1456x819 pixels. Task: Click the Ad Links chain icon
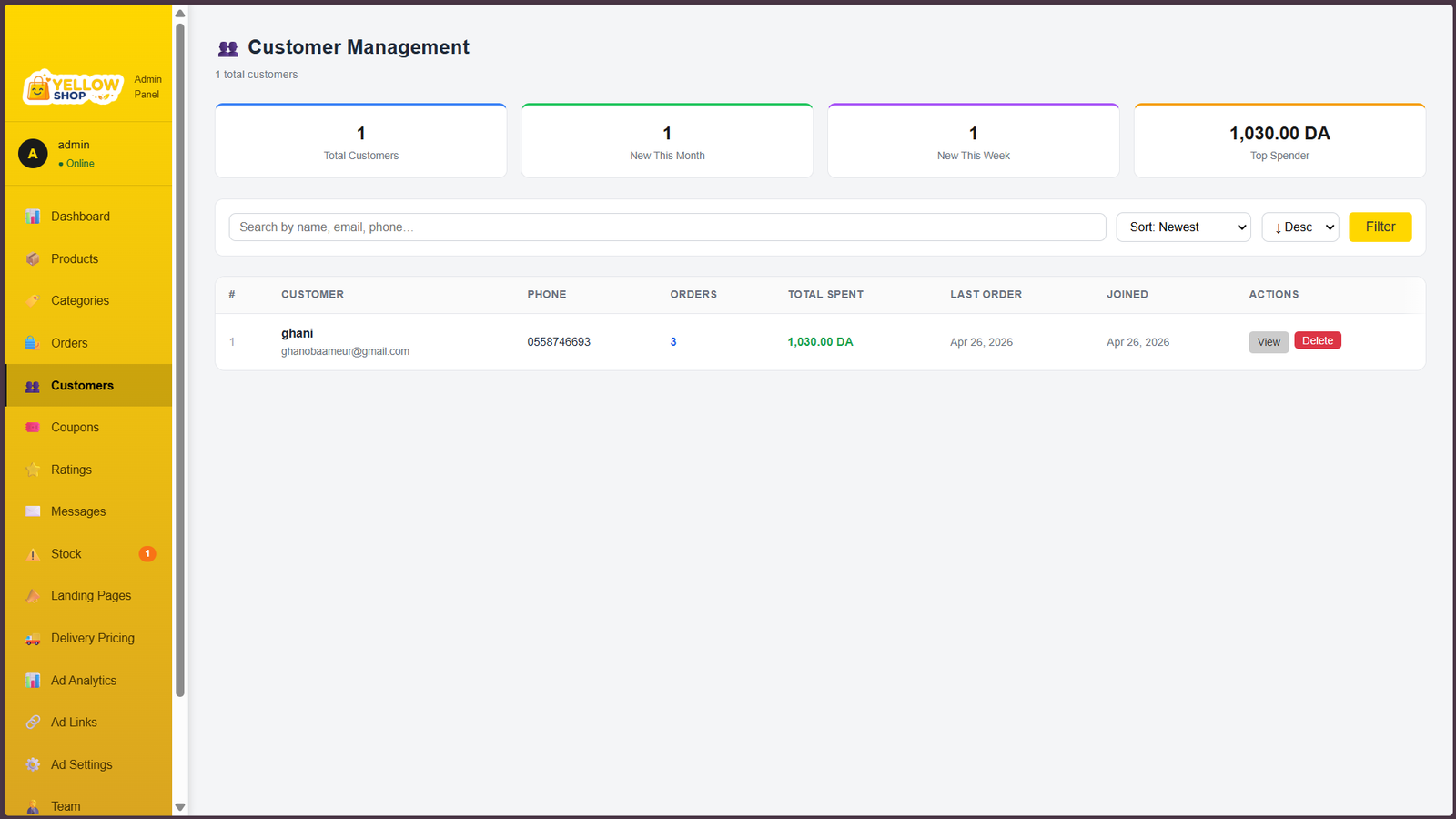point(33,723)
